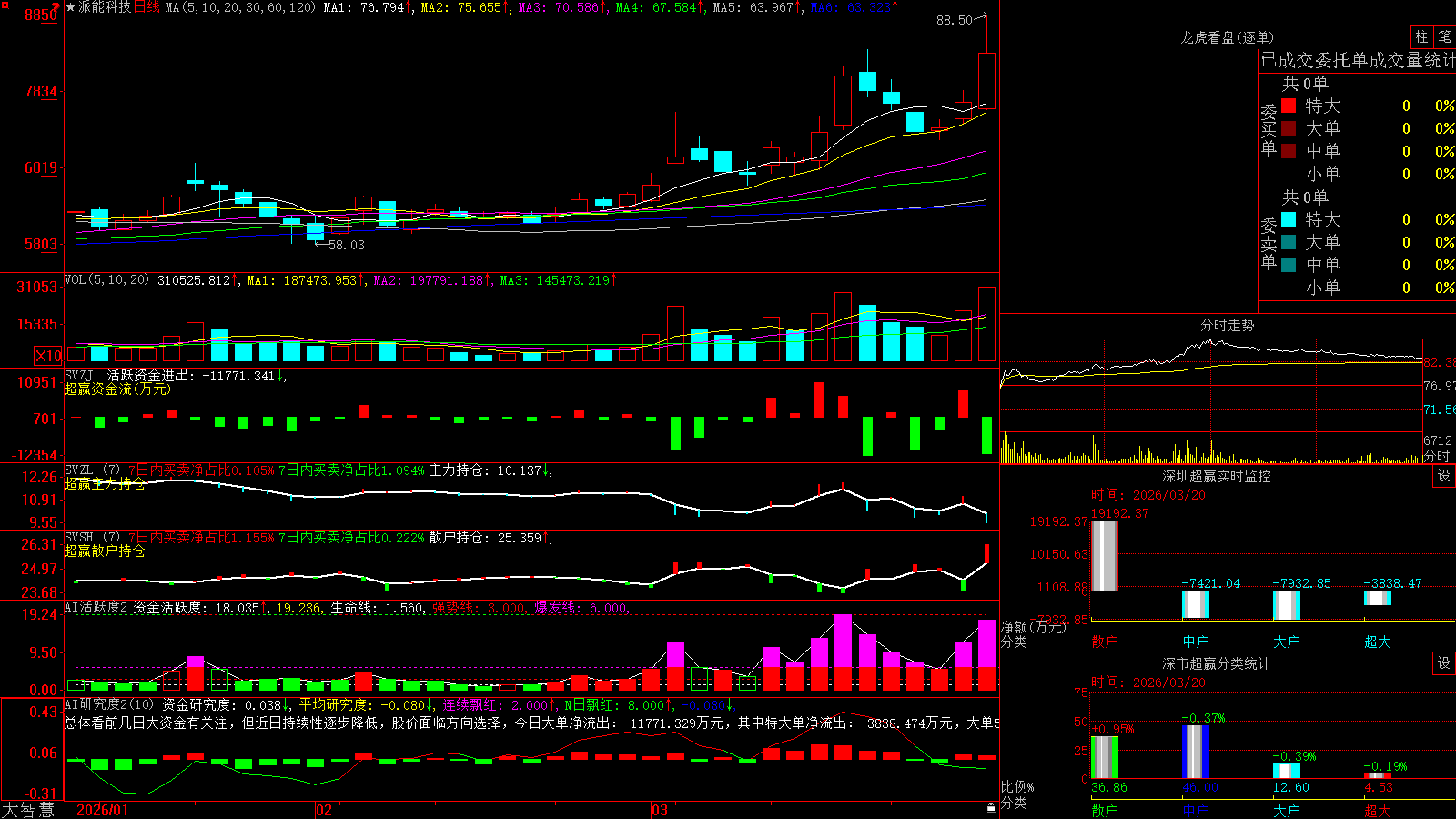Click the 日线 period label
The width and height of the screenshot is (1456, 819).
coord(147,7)
